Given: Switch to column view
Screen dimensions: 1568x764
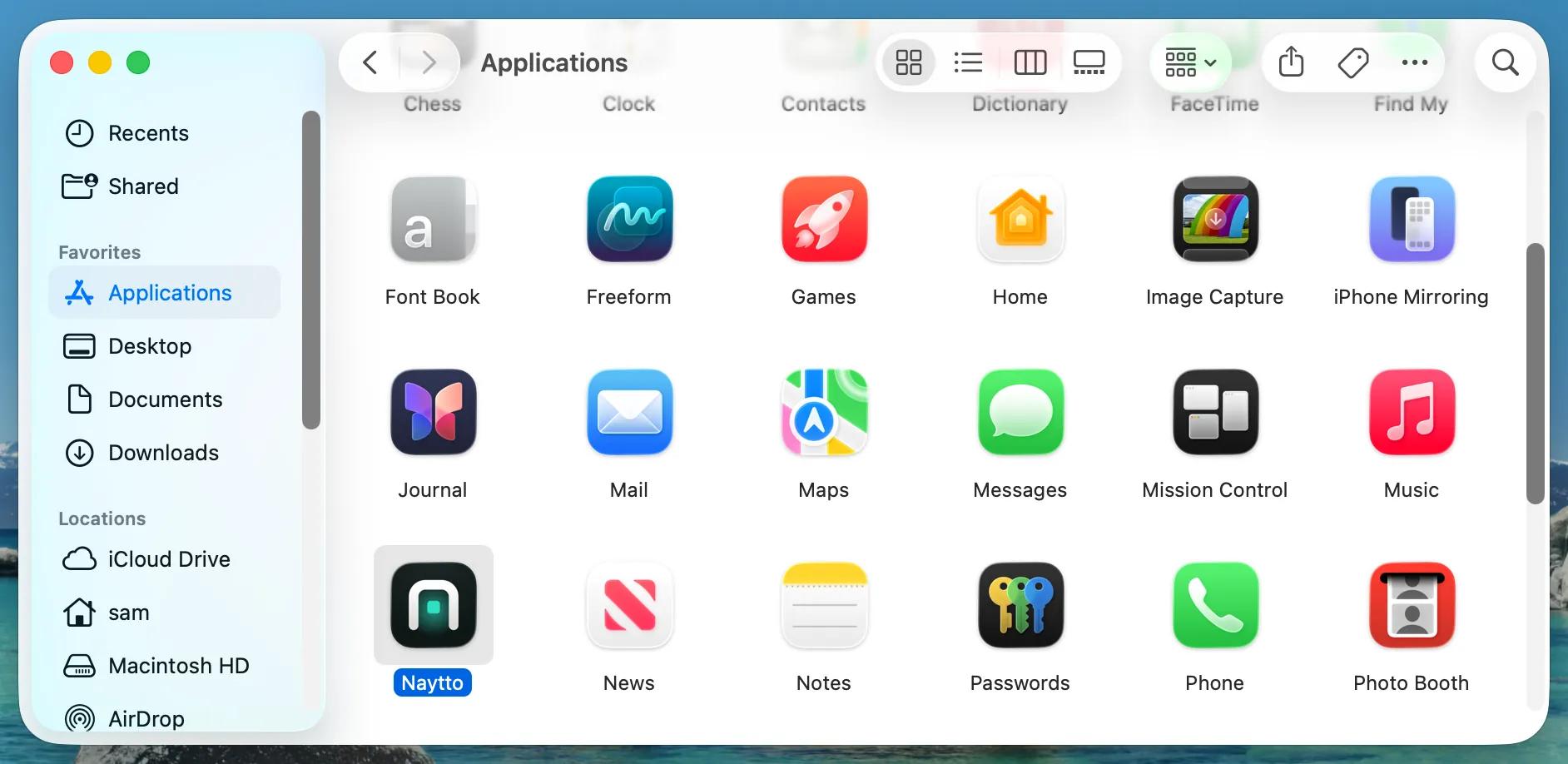Looking at the screenshot, I should coord(1030,62).
